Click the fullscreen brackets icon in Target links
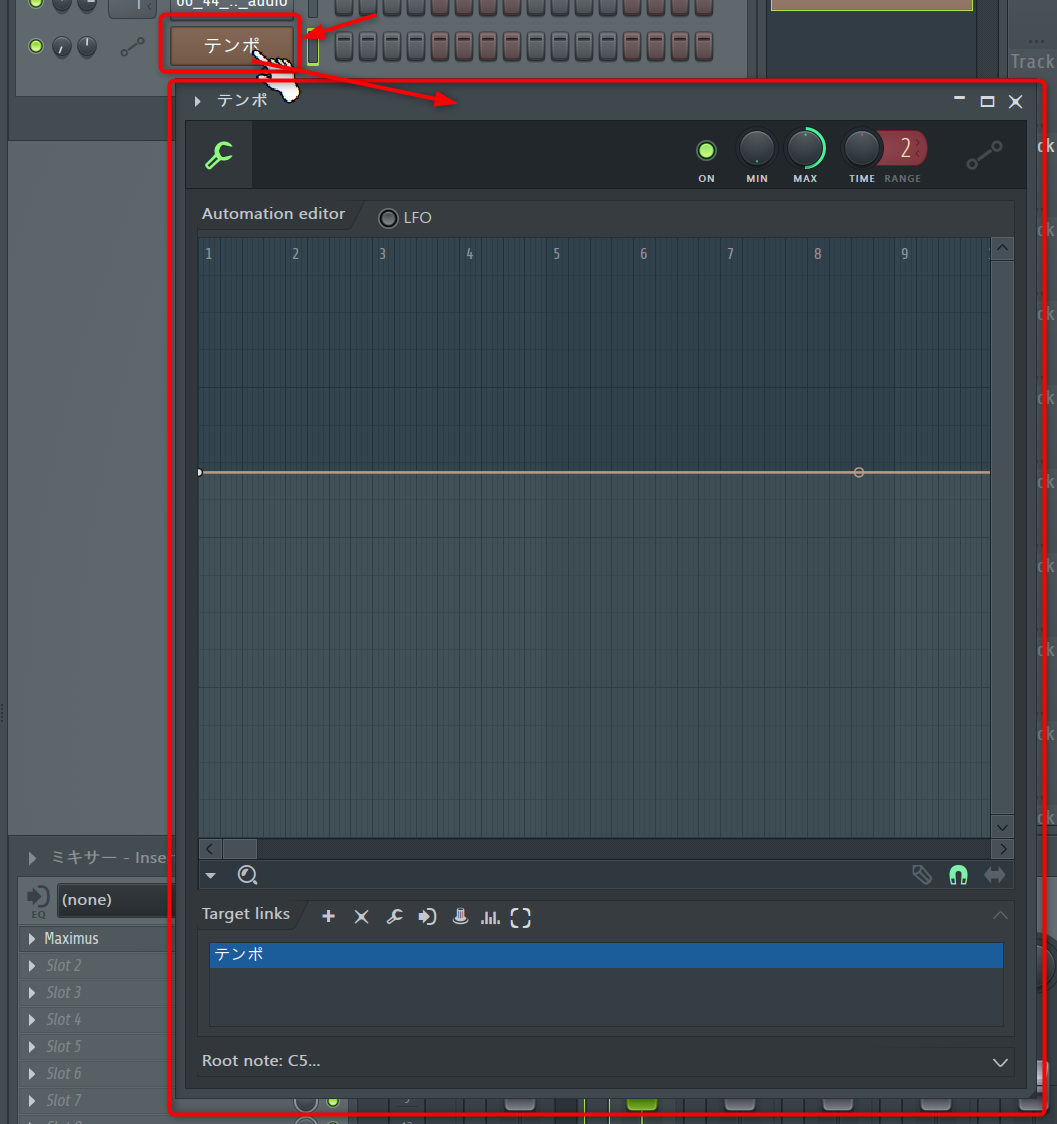1057x1124 pixels. pos(520,917)
